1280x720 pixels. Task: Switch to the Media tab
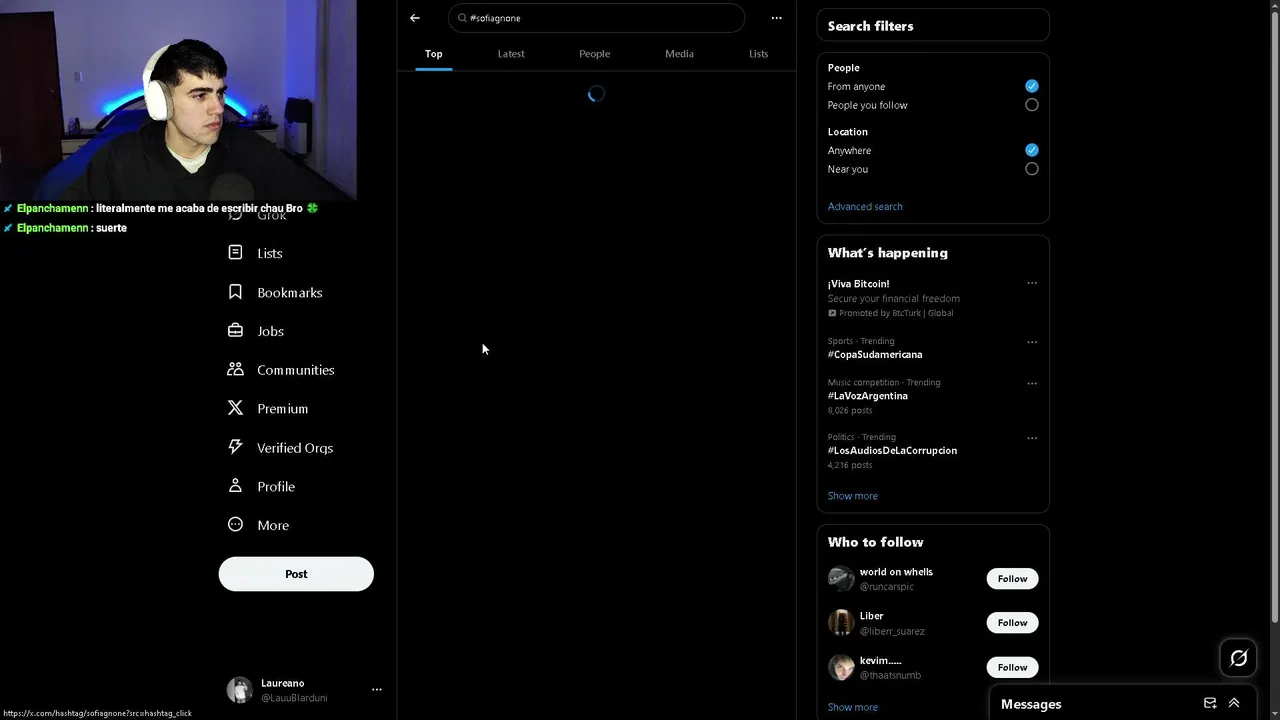679,54
